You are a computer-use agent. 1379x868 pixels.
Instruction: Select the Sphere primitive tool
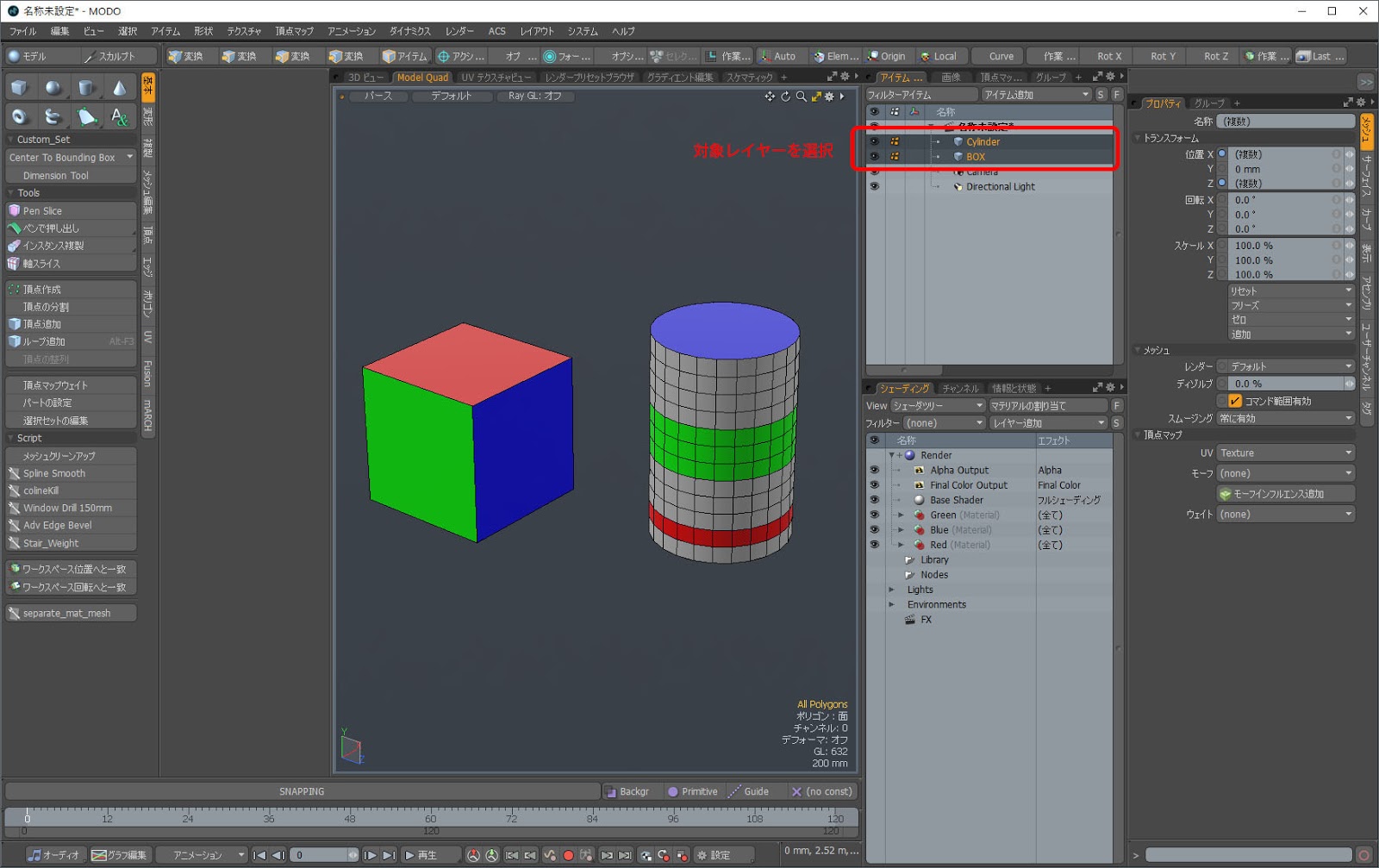click(x=53, y=88)
